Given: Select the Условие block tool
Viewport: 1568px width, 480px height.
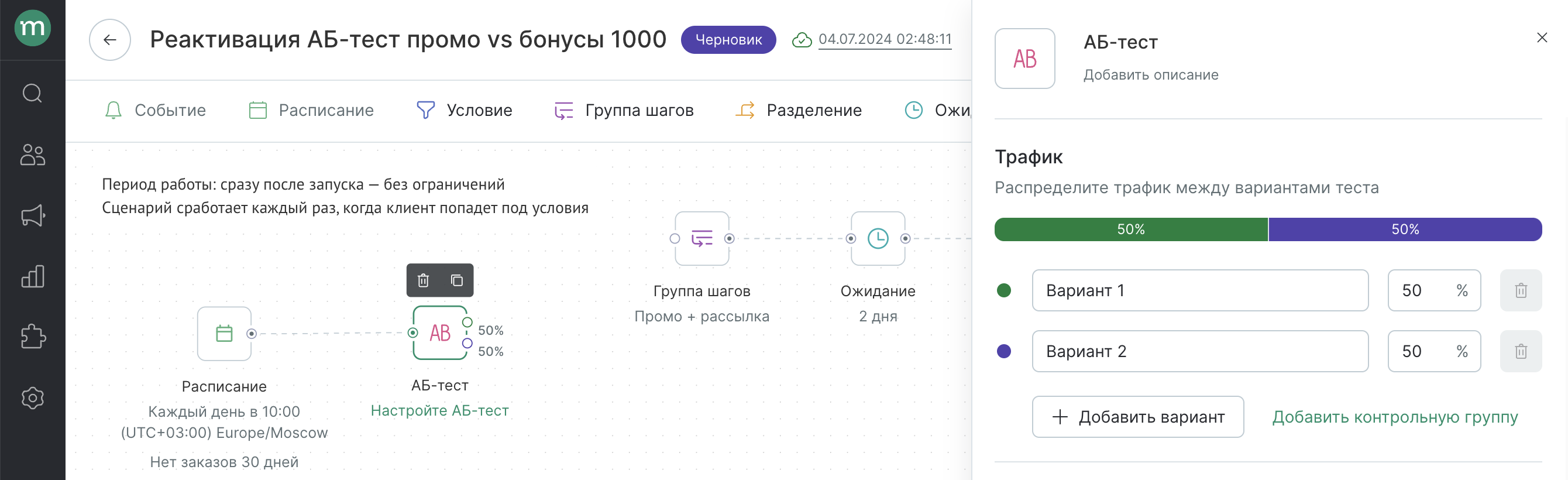Looking at the screenshot, I should click(465, 110).
